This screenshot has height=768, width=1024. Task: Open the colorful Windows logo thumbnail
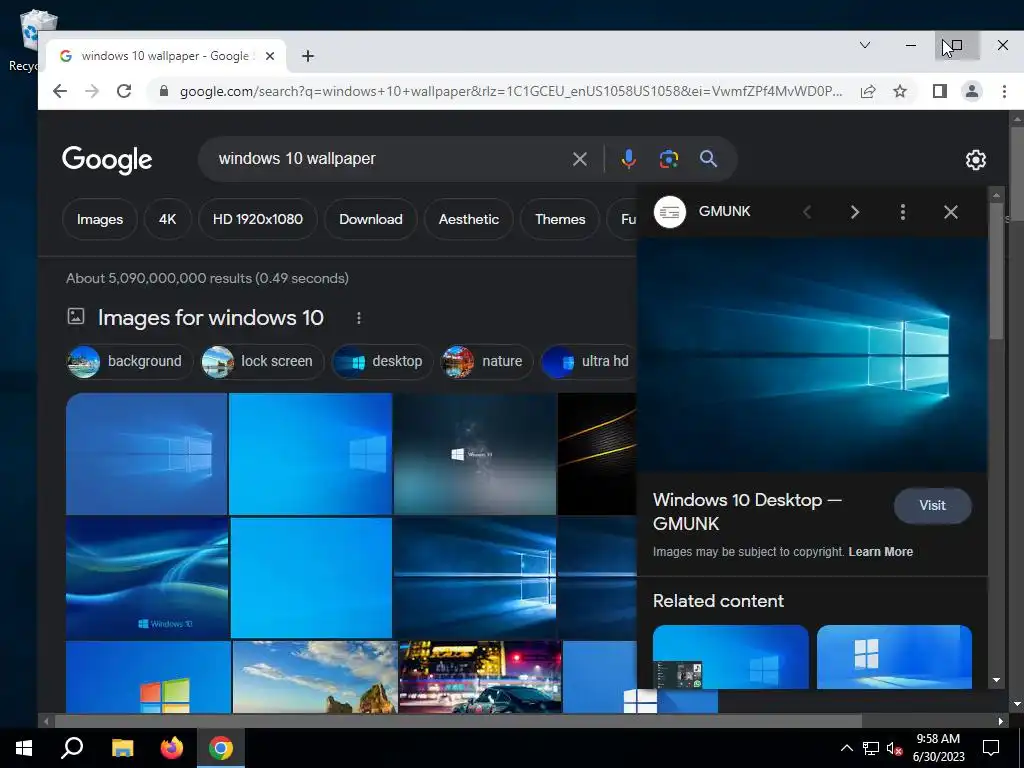[x=148, y=677]
